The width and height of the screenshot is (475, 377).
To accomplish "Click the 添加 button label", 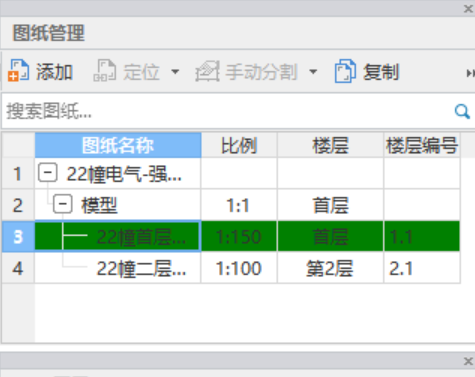I will click(x=54, y=72).
